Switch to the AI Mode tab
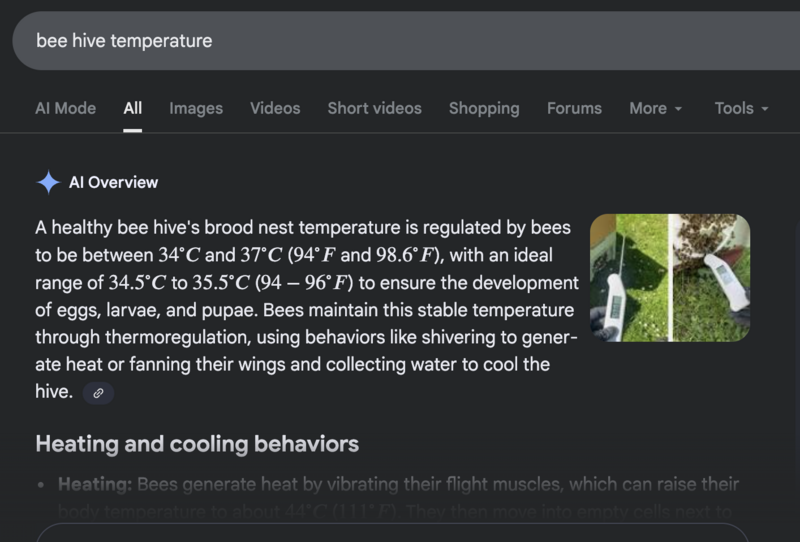This screenshot has width=800, height=542. tap(66, 108)
